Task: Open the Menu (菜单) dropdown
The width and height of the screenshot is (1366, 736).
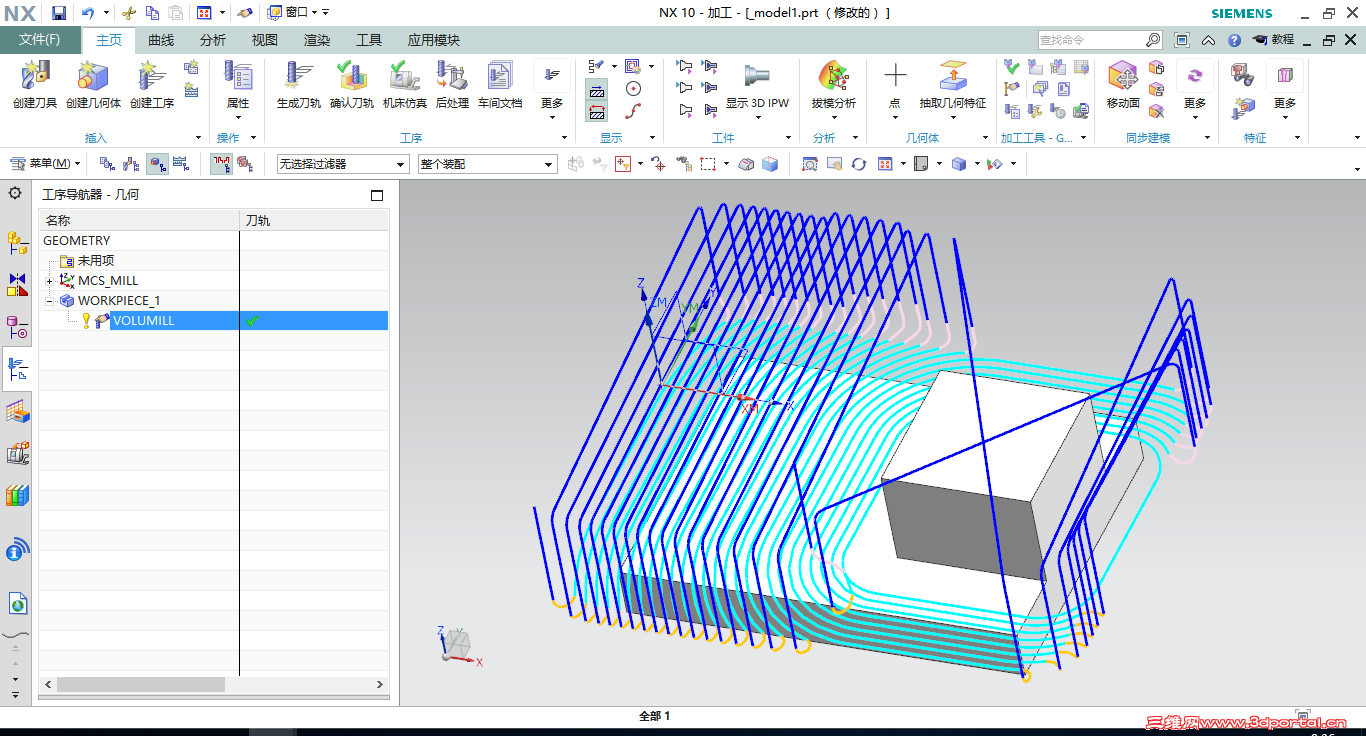Action: [x=46, y=164]
